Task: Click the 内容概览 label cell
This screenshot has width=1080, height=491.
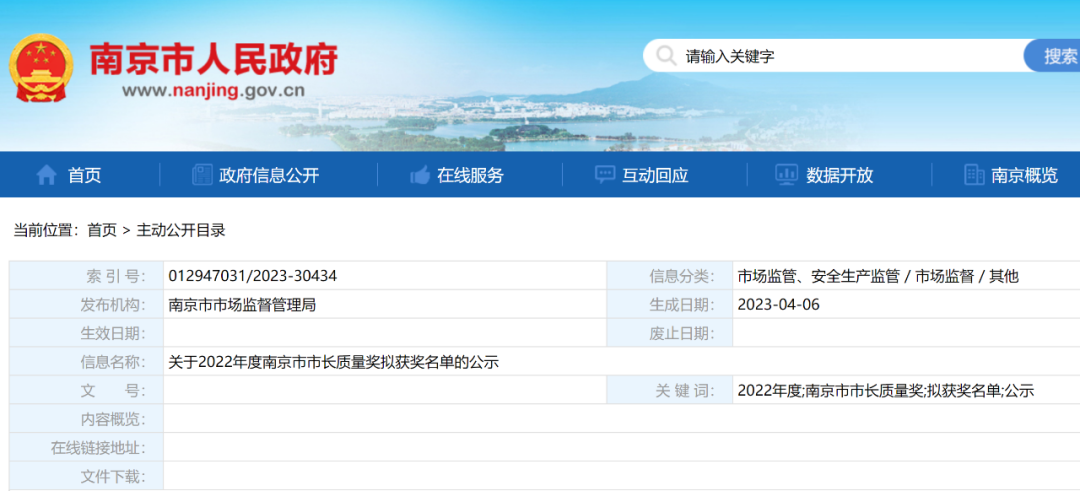Action: [x=87, y=419]
